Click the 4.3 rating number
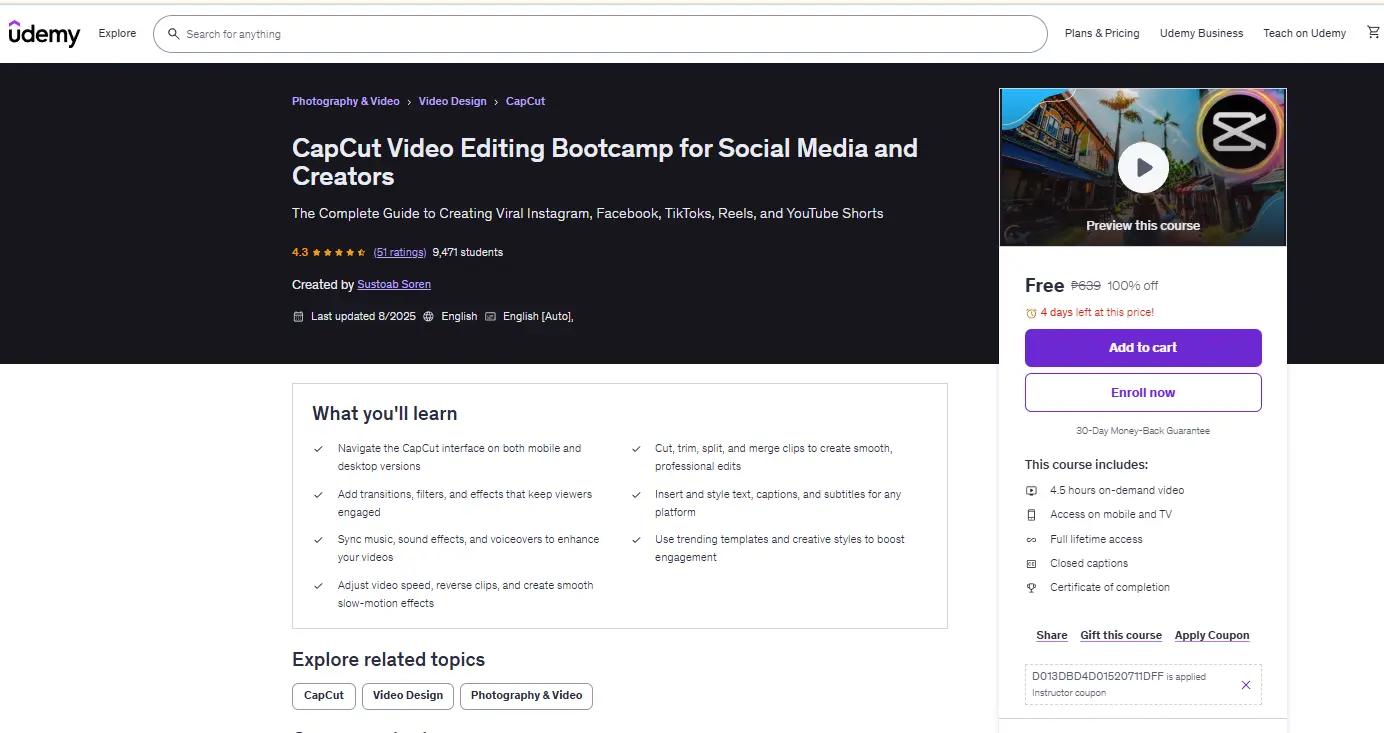Screen dimensions: 1384x733 300,252
